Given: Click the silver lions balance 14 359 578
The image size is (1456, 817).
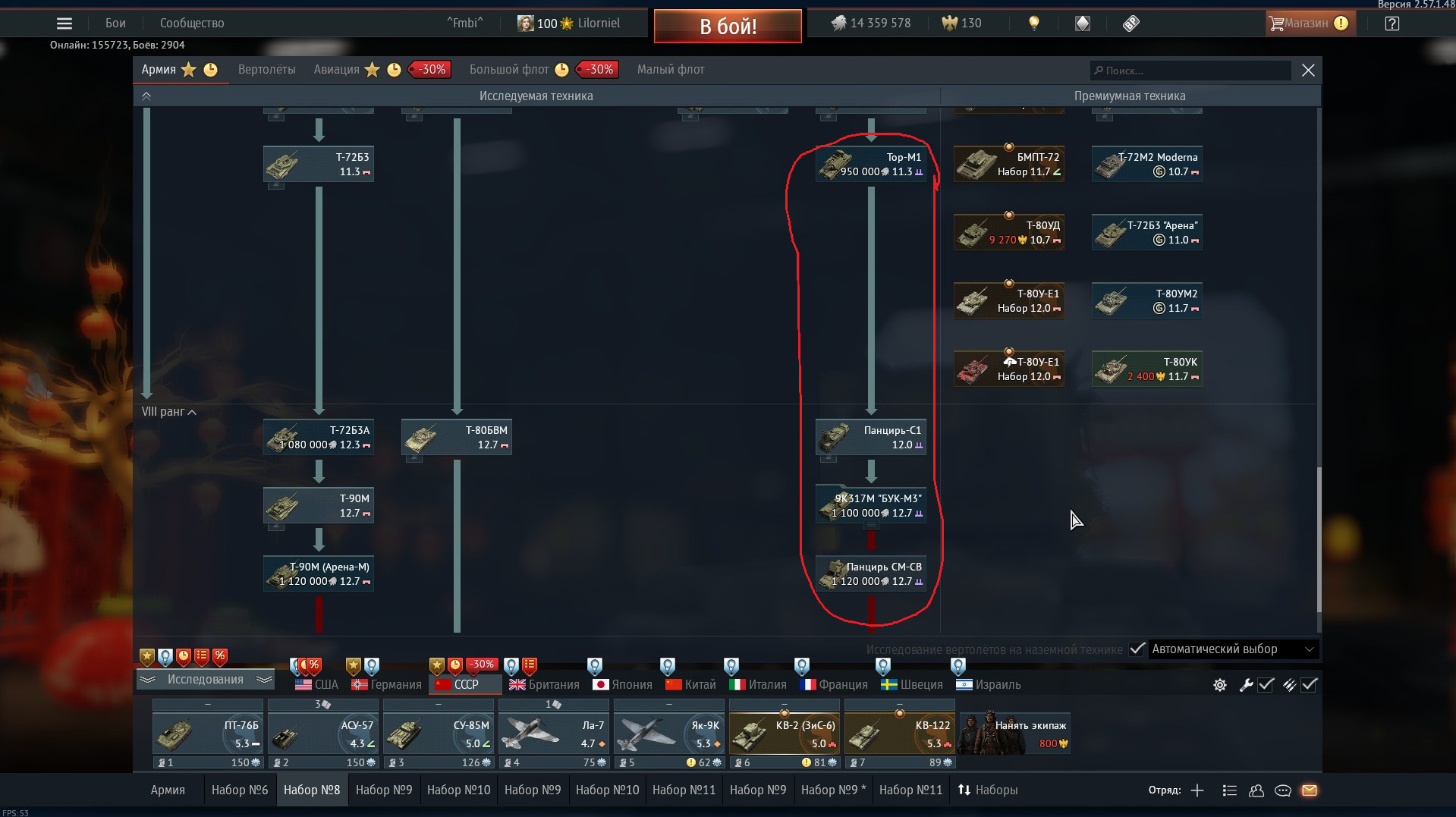Looking at the screenshot, I should click(x=872, y=24).
